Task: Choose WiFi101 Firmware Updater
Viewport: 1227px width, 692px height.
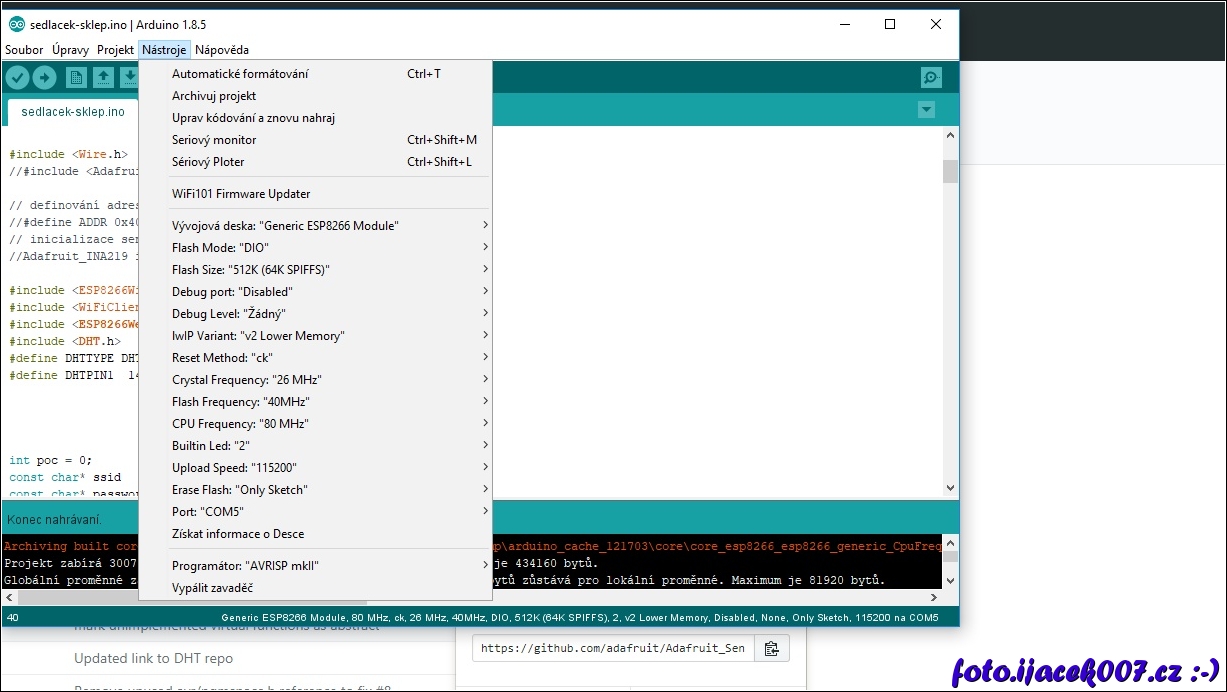Action: point(241,194)
